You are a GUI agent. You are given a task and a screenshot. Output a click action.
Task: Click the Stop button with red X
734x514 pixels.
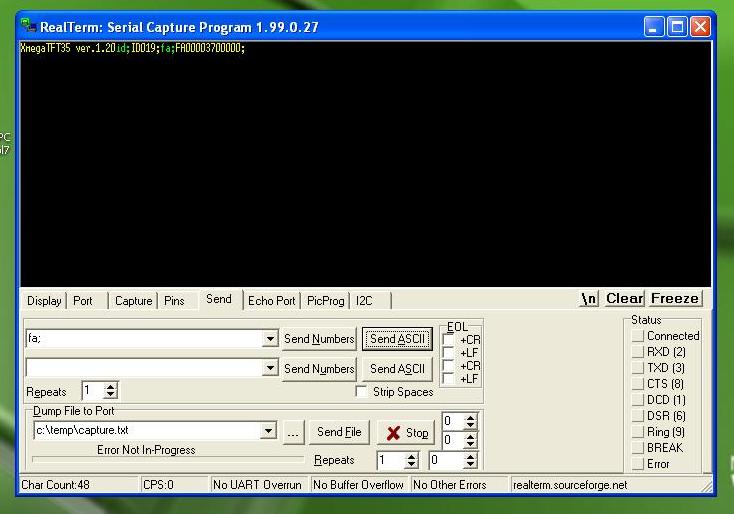click(407, 432)
